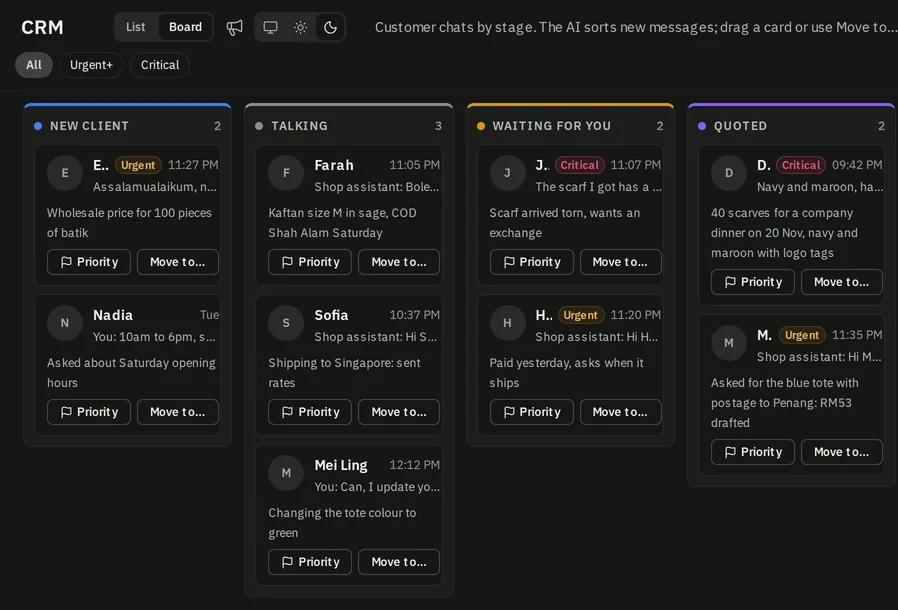This screenshot has height=610, width=898.
Task: Select the system theme monitor icon
Action: coord(270,27)
